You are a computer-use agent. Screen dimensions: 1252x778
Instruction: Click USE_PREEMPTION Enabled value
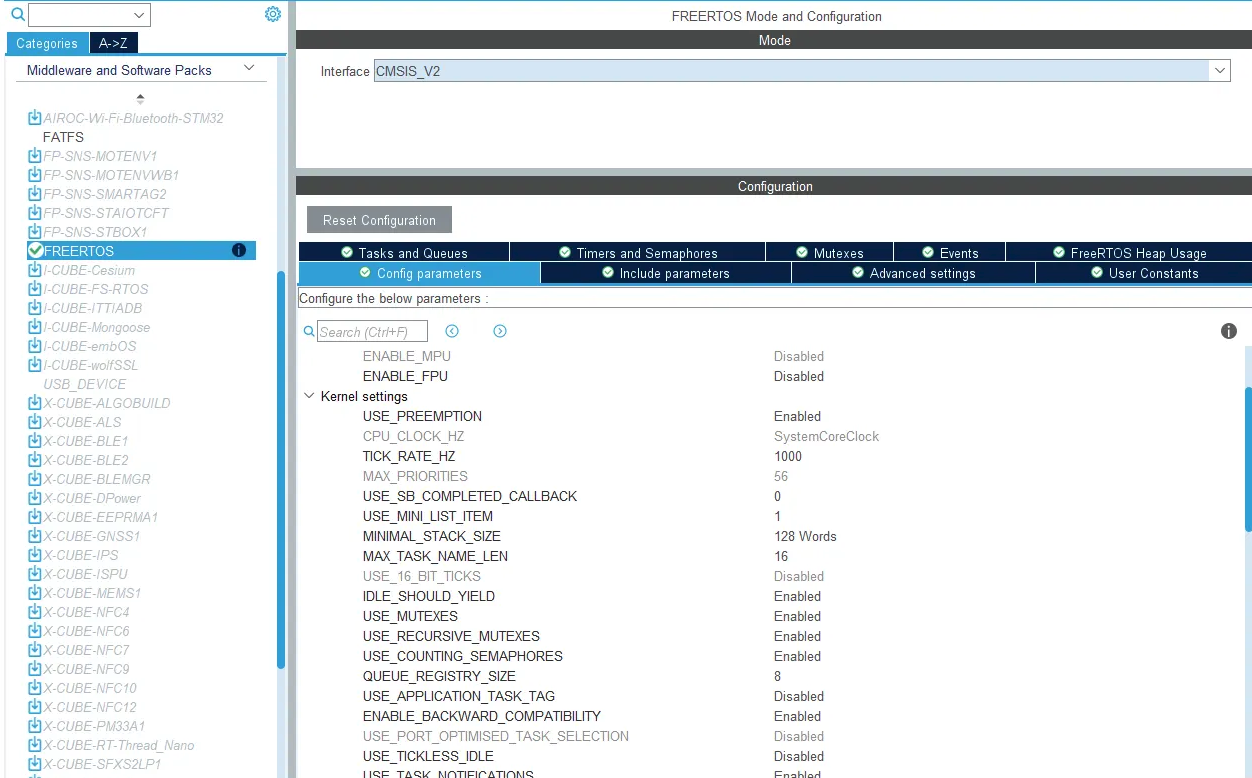(x=797, y=416)
